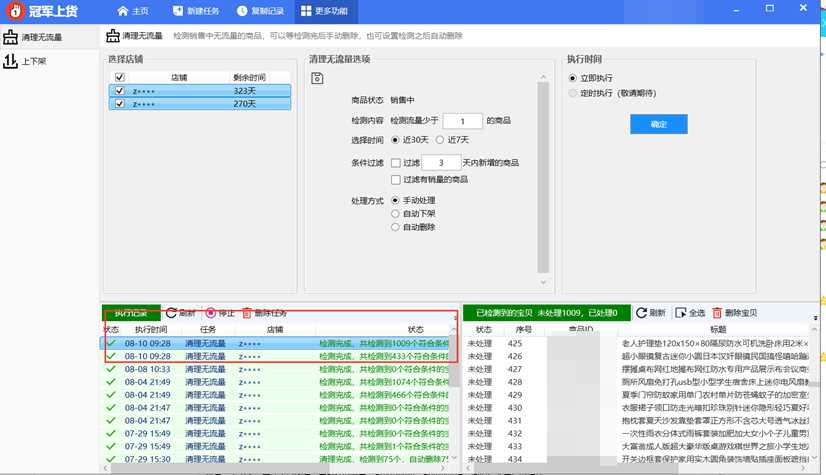Refresh the detected items list on the right
826x475 pixels.
(638, 313)
